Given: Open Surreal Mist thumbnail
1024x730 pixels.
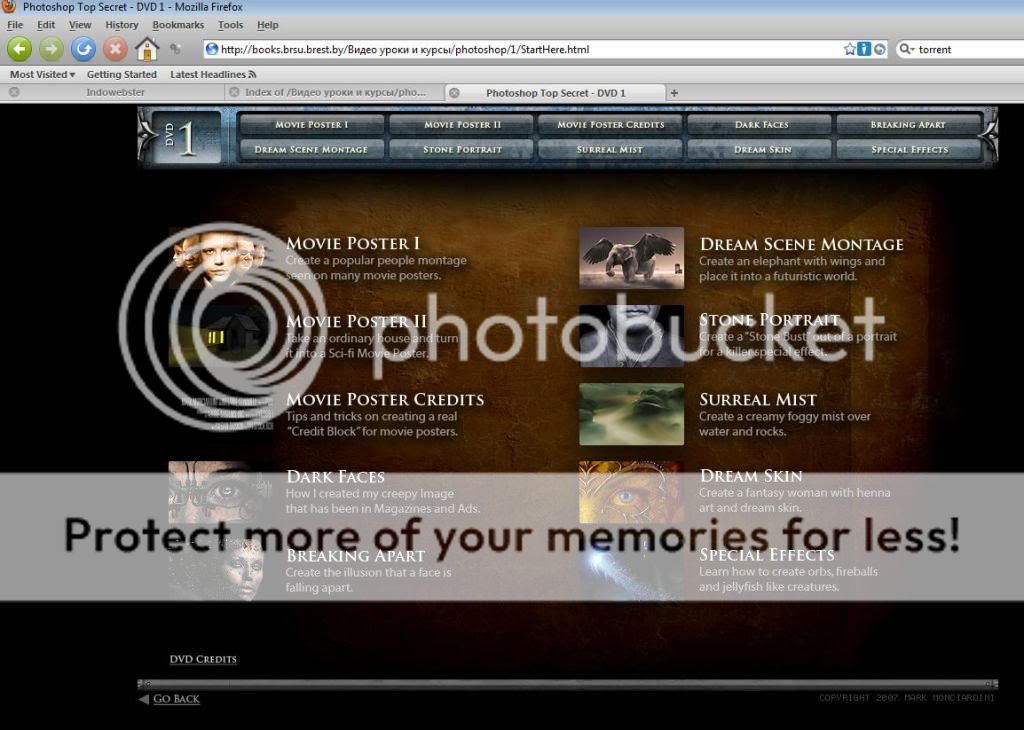Looking at the screenshot, I should tap(632, 414).
